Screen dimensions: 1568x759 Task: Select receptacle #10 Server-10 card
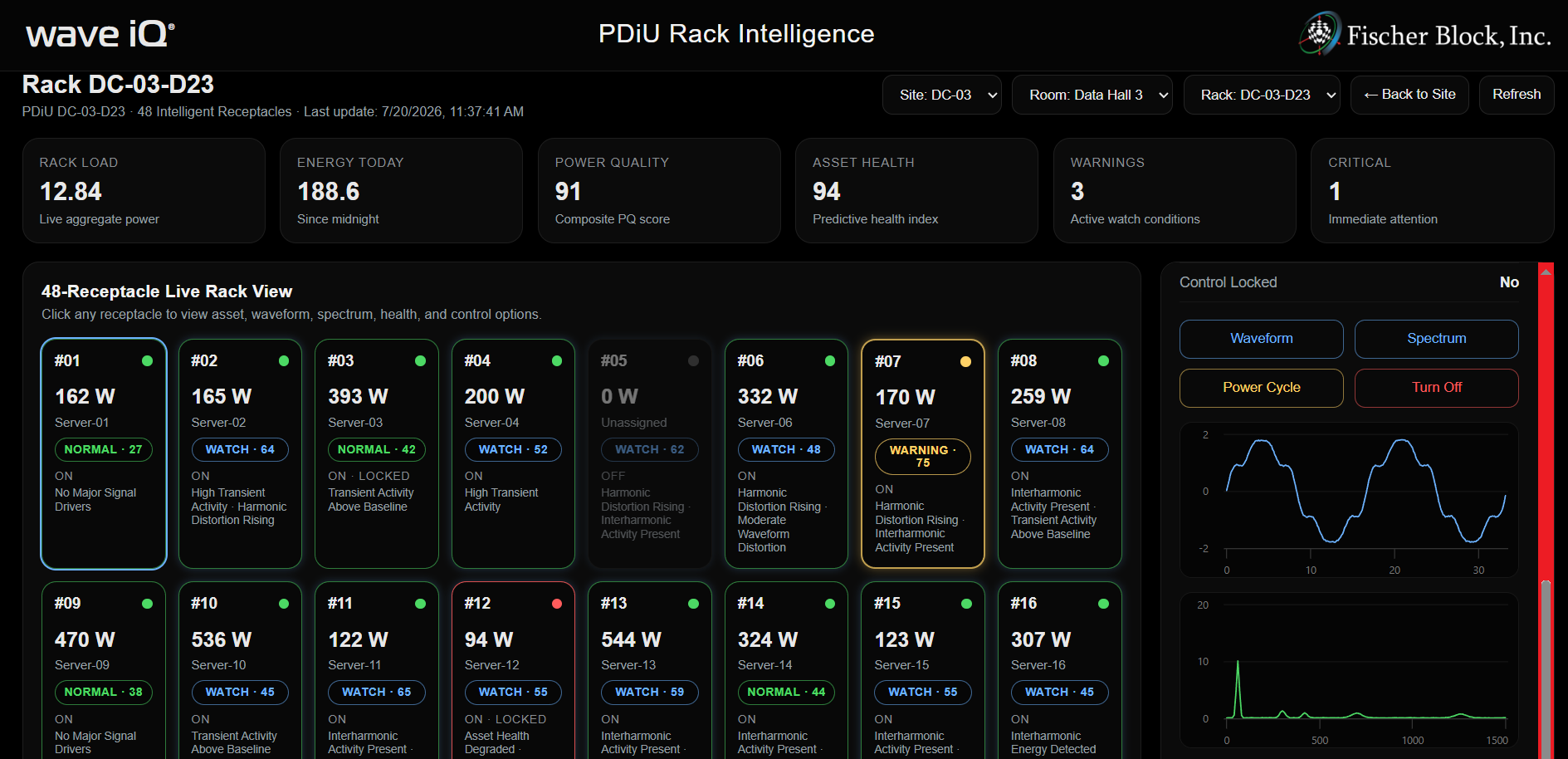(240, 670)
